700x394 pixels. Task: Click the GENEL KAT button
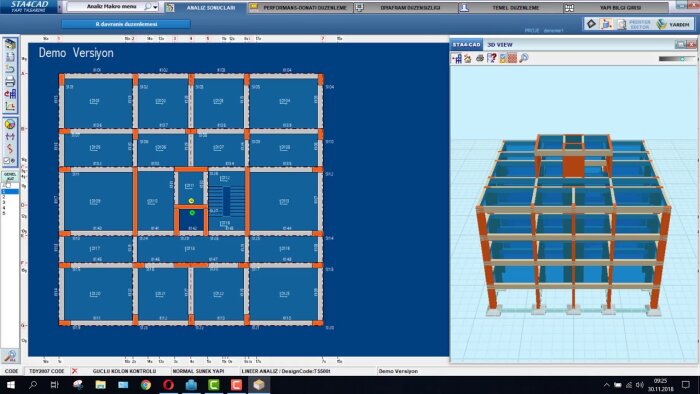point(10,176)
